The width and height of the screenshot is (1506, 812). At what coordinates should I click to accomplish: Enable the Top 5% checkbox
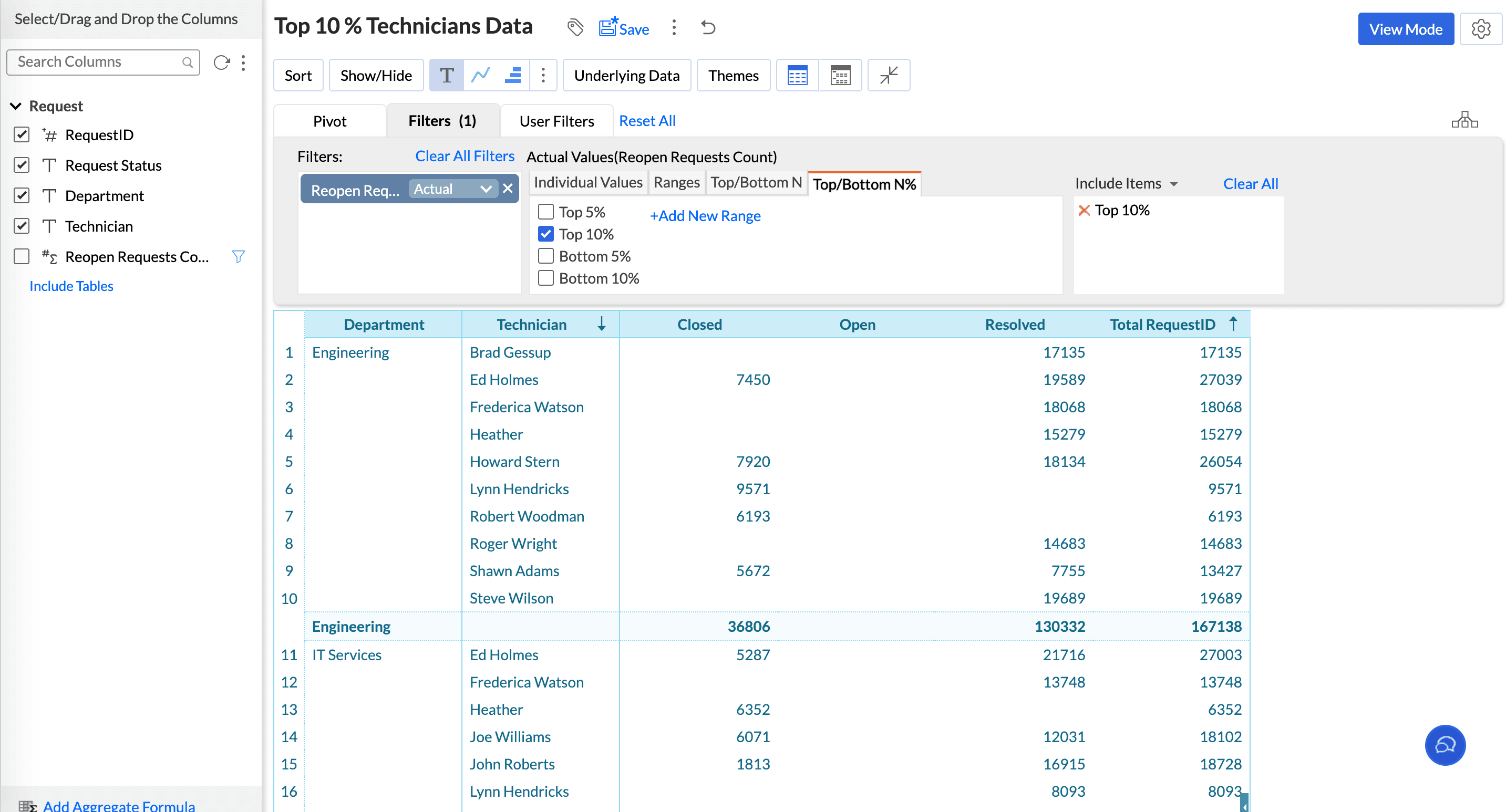point(545,212)
